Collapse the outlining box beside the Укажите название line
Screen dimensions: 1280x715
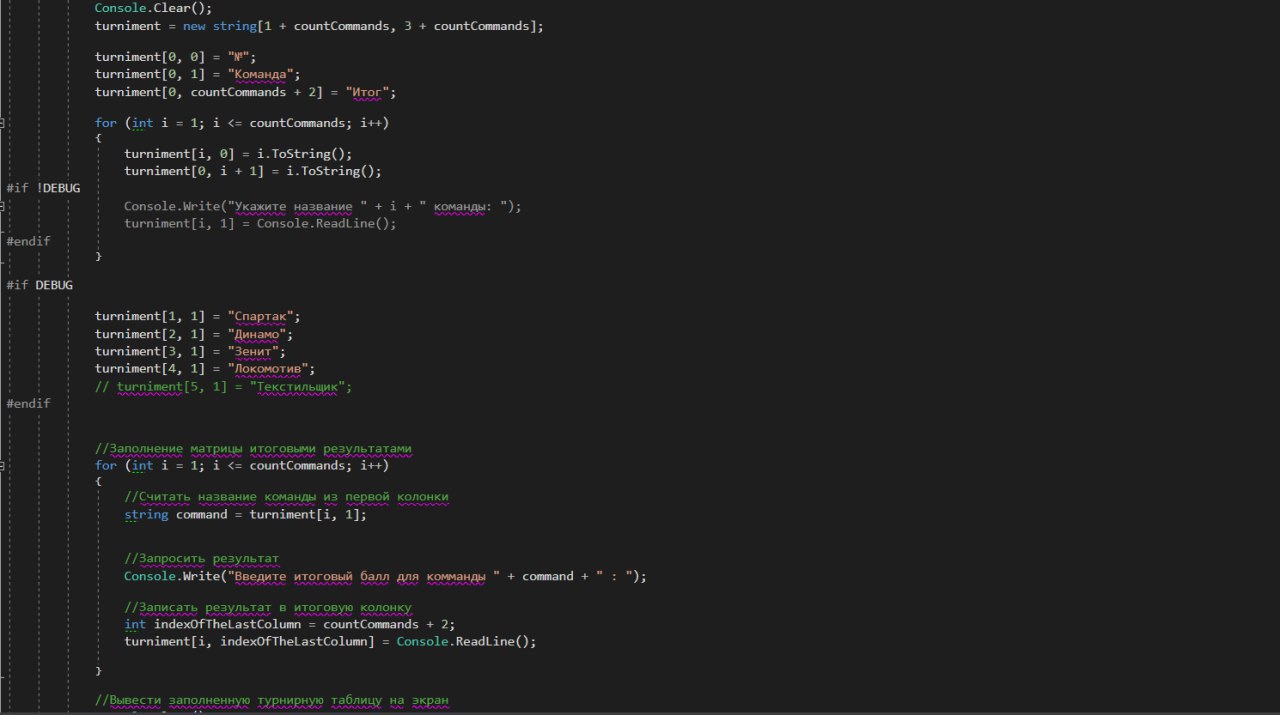coord(3,206)
